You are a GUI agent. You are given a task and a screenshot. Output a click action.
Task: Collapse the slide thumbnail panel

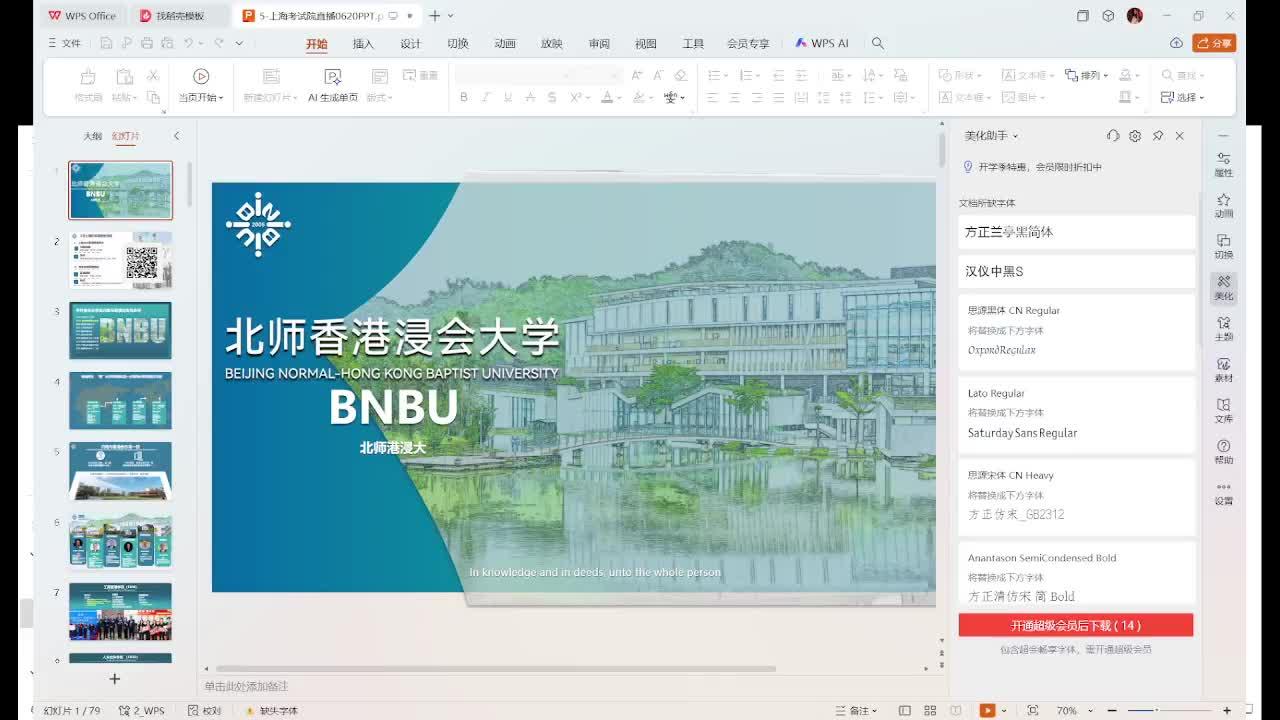[176, 136]
